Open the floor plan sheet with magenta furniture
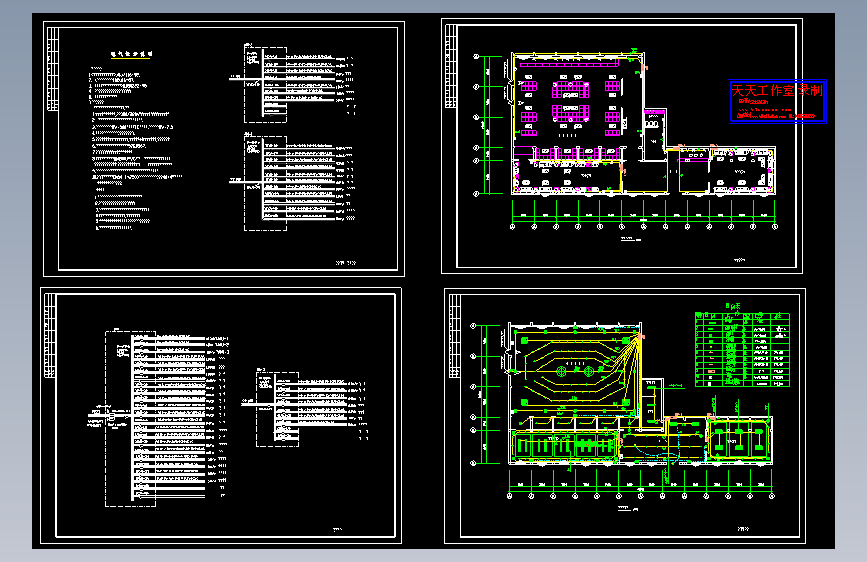This screenshot has width=867, height=562. pos(622,146)
